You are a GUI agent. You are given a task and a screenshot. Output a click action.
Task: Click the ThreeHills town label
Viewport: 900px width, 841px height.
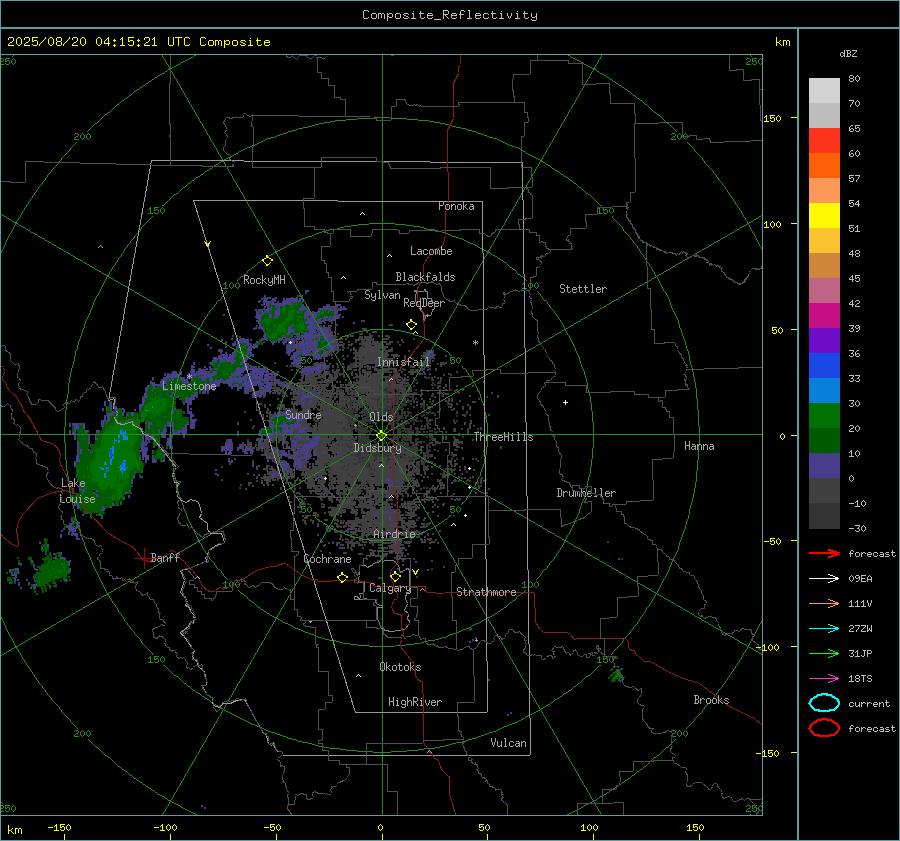(x=503, y=437)
